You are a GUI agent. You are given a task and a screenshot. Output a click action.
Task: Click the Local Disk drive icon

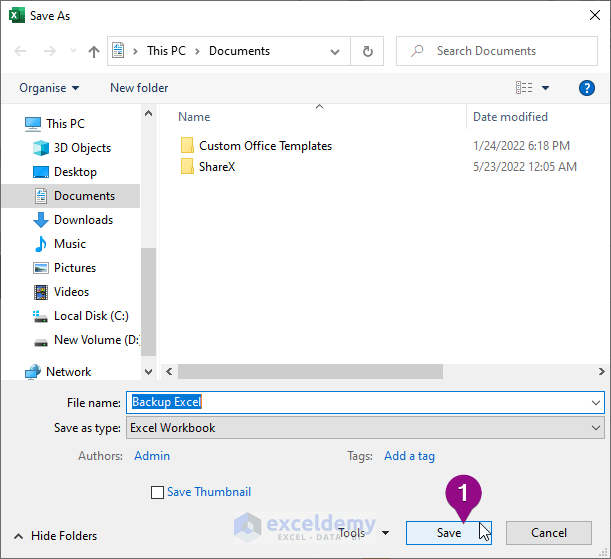click(x=40, y=316)
